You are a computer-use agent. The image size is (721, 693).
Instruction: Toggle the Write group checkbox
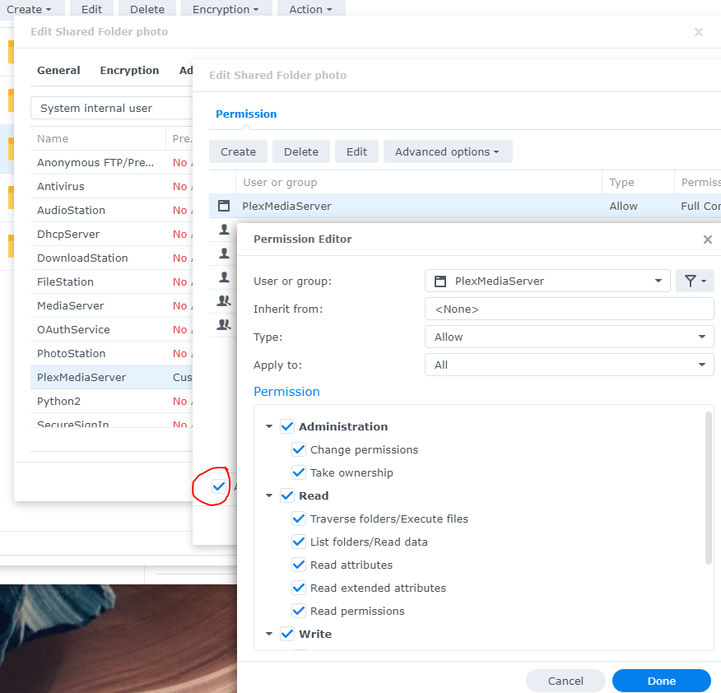(x=287, y=633)
